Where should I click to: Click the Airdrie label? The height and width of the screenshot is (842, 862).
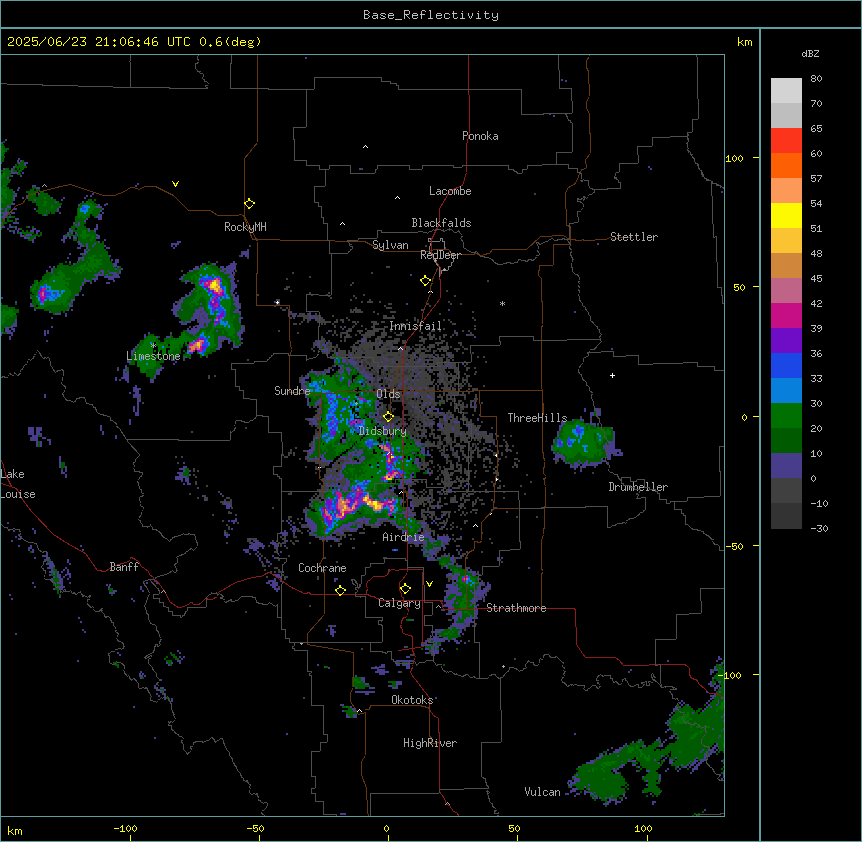[404, 537]
